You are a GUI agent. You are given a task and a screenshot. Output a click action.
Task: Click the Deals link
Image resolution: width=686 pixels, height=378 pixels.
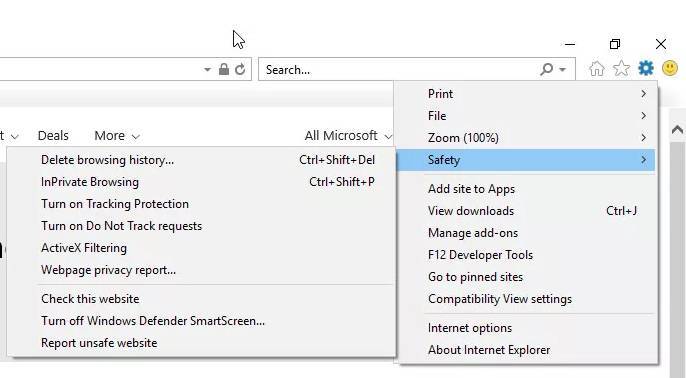[53, 136]
